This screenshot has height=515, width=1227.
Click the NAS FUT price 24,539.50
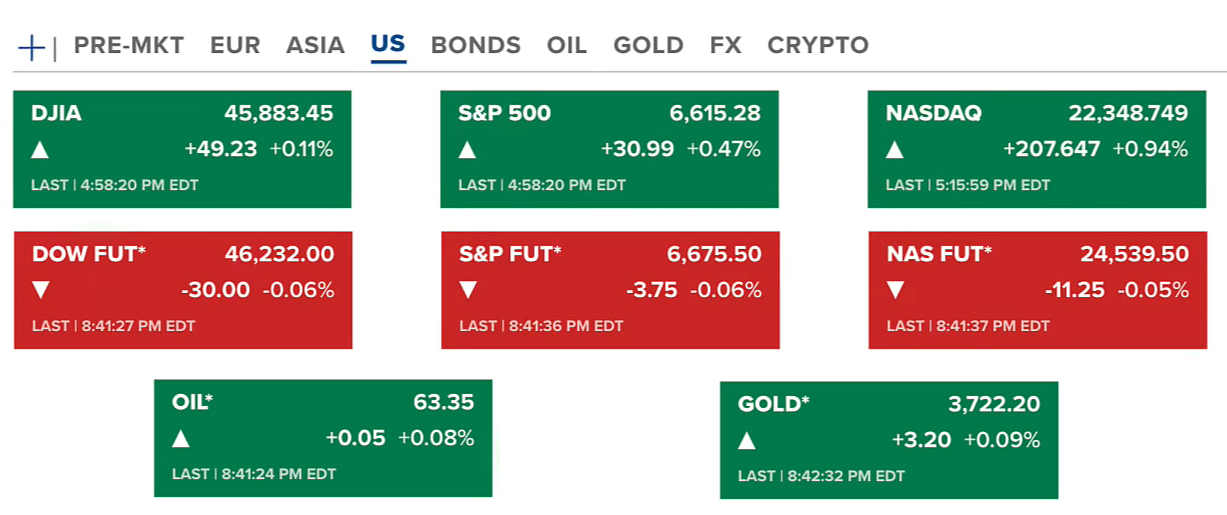click(x=1134, y=254)
